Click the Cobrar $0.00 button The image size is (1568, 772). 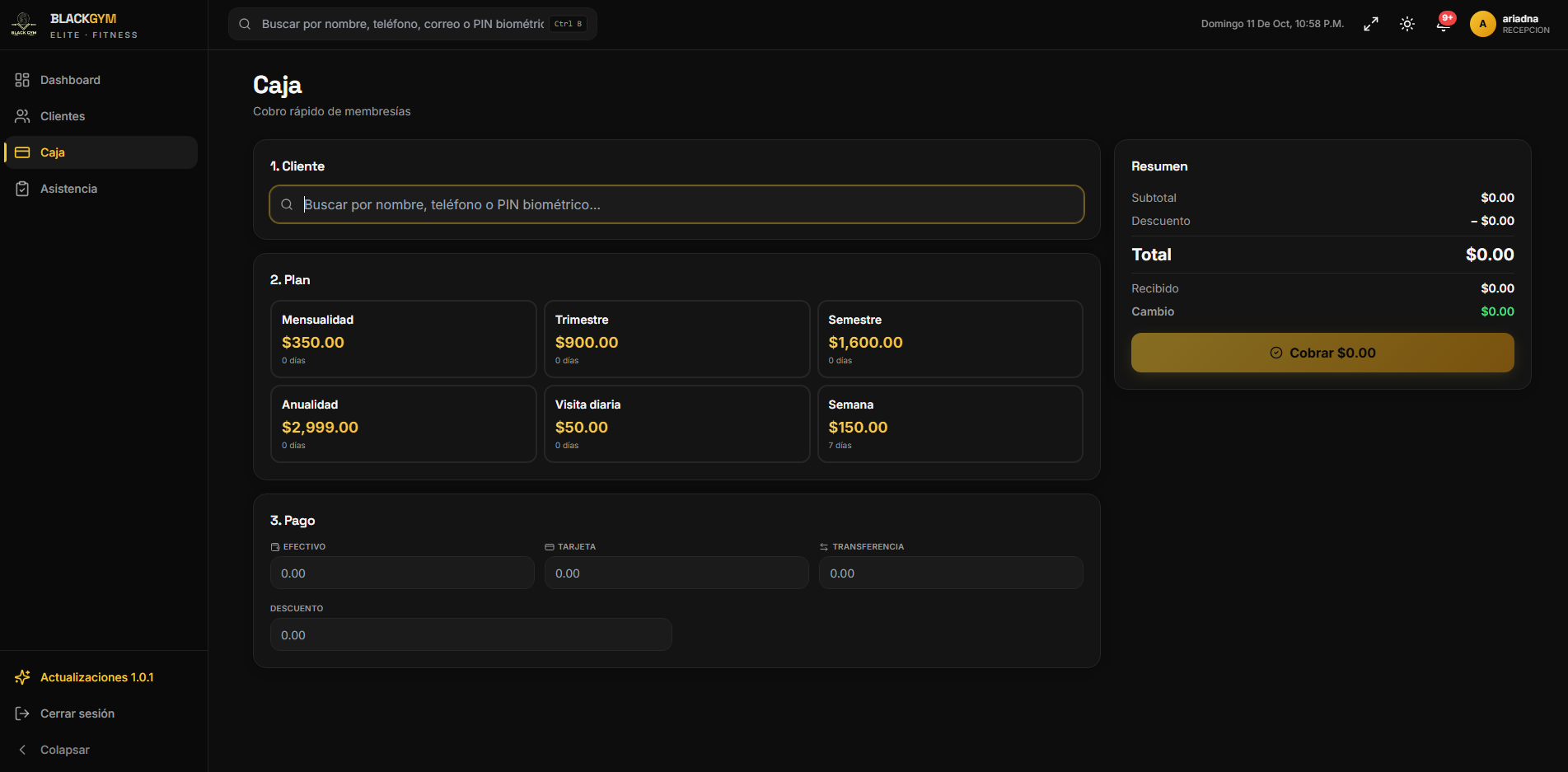tap(1322, 353)
